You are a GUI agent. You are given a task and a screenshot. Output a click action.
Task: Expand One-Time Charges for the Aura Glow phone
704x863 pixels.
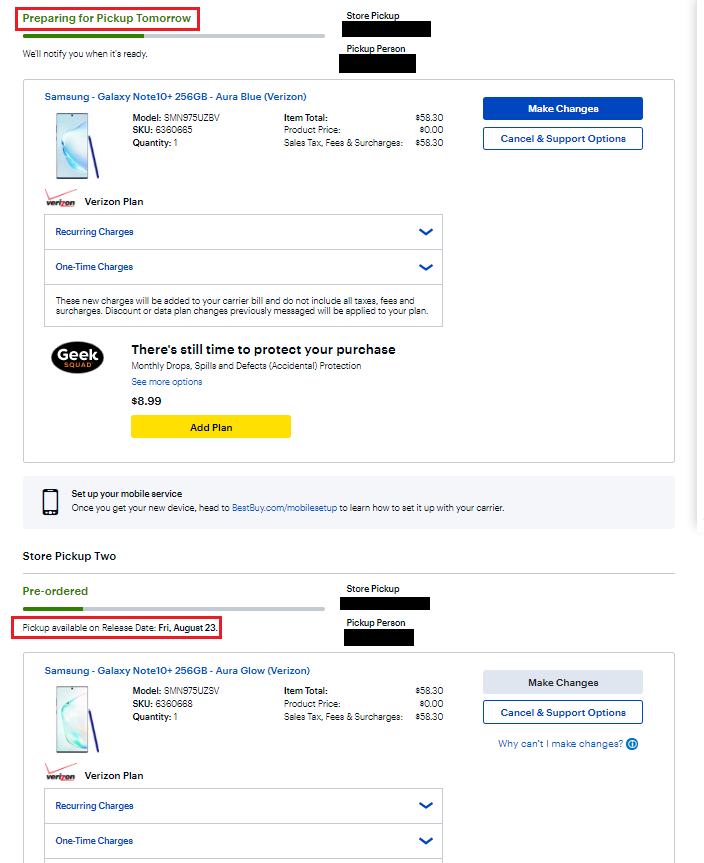pos(243,841)
